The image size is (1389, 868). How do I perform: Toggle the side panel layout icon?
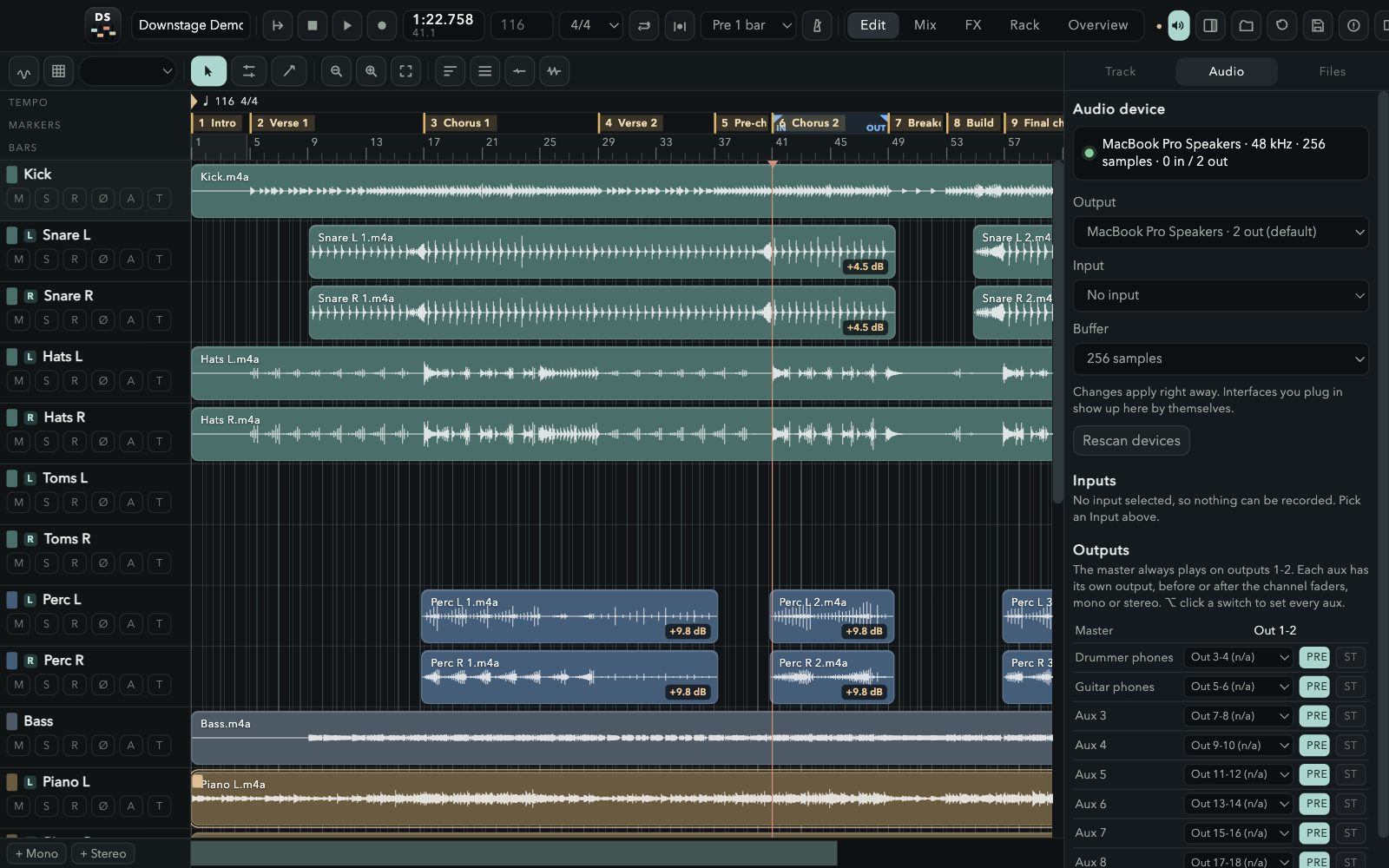click(x=1210, y=25)
